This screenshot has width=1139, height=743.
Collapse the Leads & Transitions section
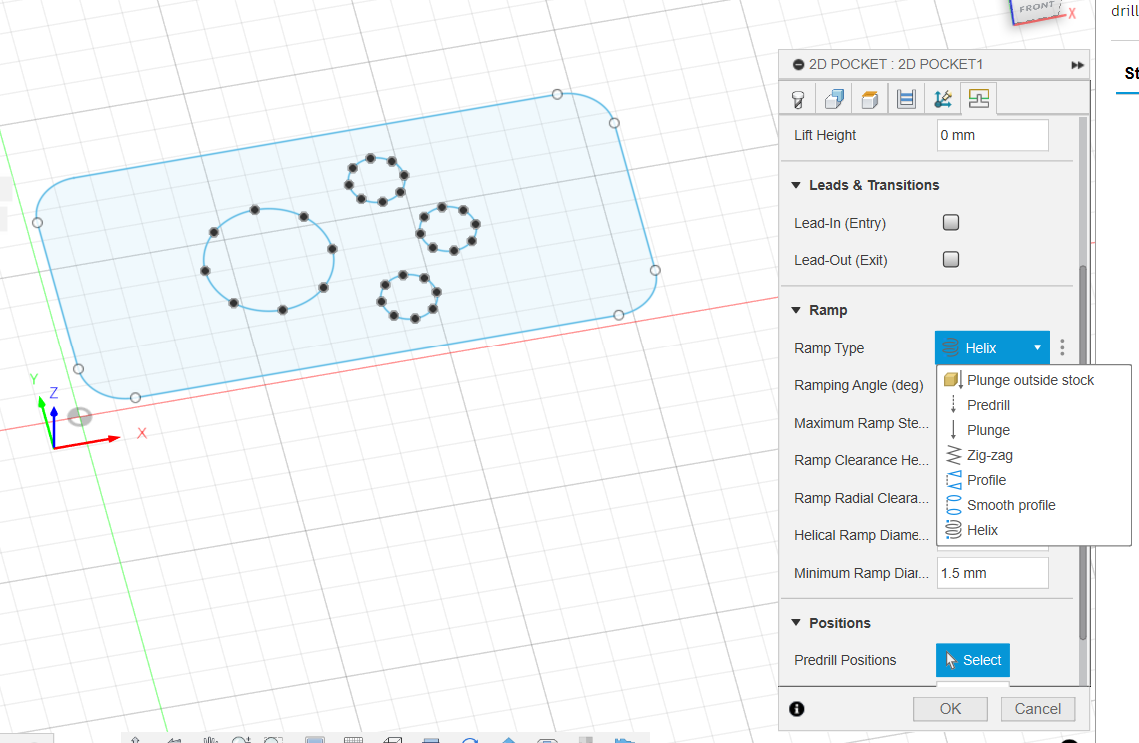(x=795, y=185)
